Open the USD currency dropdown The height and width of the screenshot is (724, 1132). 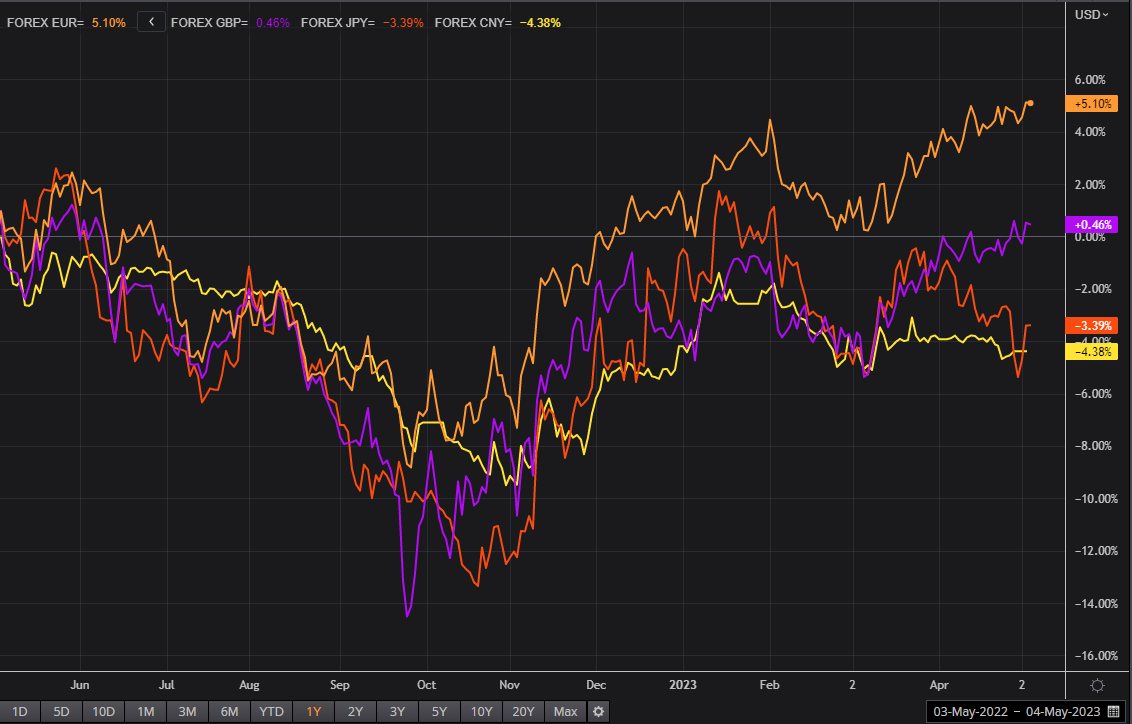1093,15
